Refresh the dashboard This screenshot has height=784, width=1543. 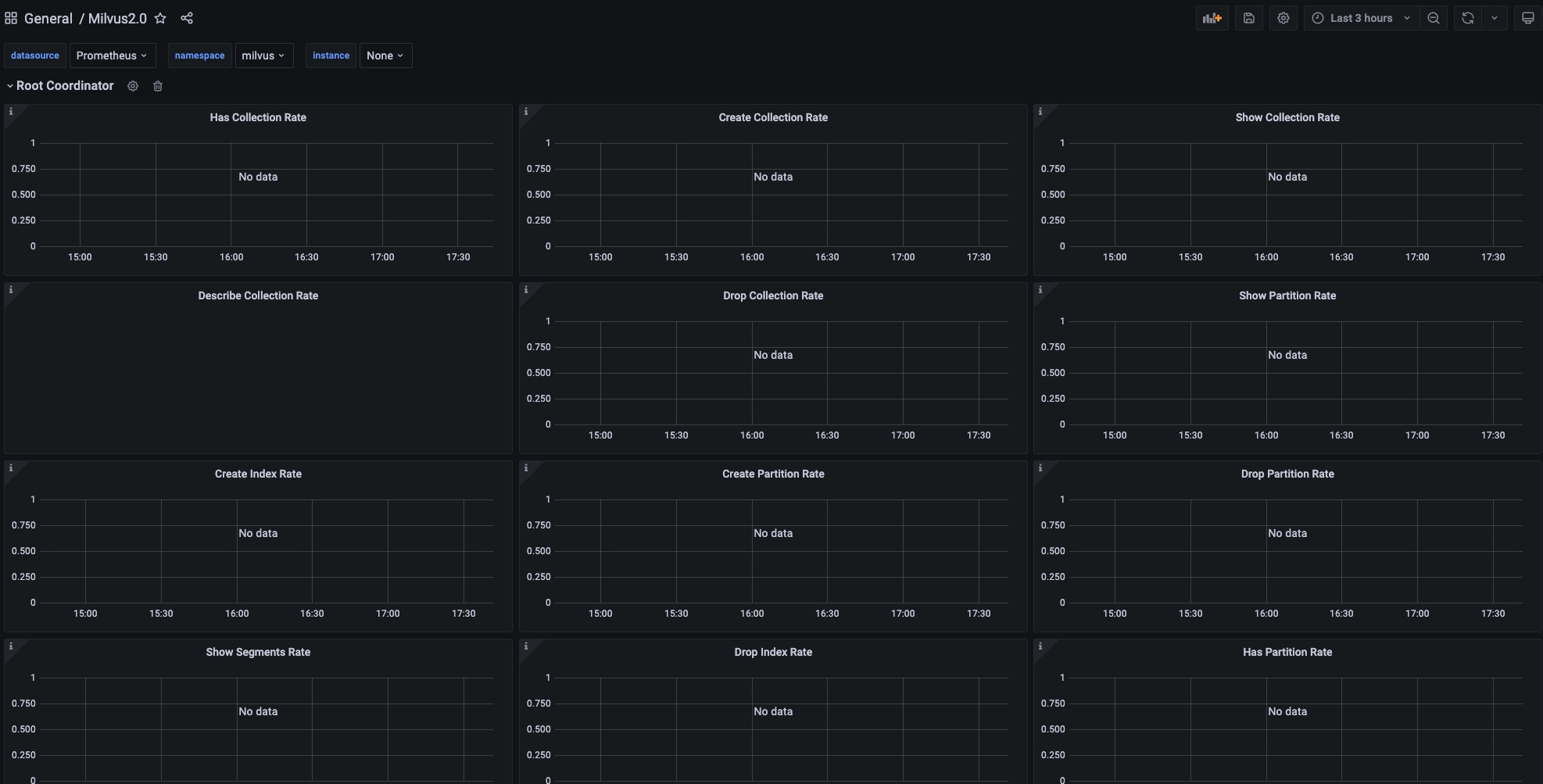[x=1468, y=18]
